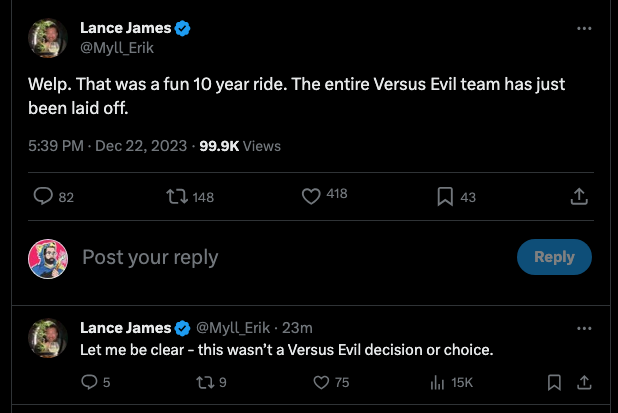Open the @Myll_Erik handle on main tweet
The height and width of the screenshot is (413, 618).
117,48
